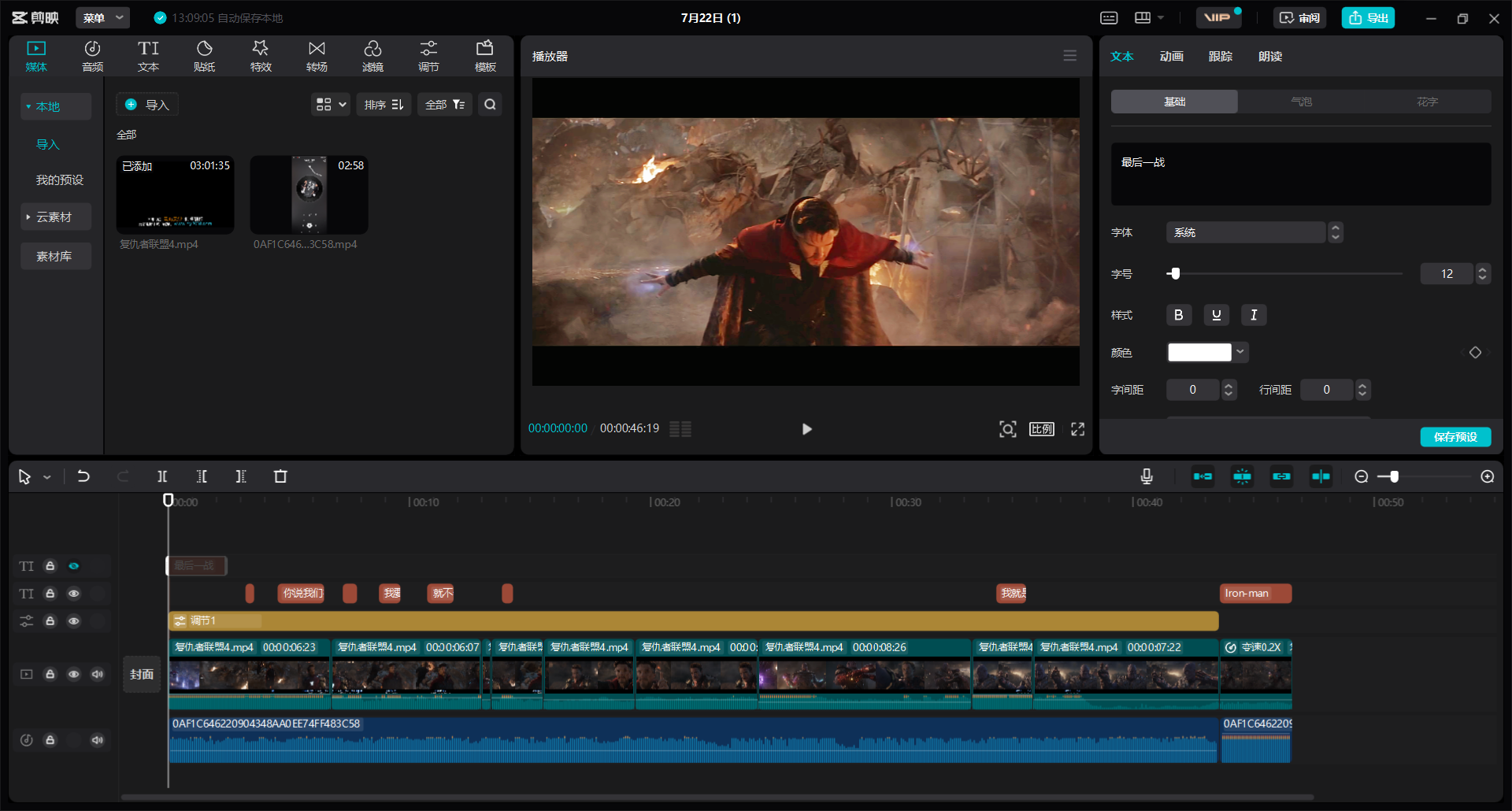Hide the second text track eye

click(x=74, y=594)
